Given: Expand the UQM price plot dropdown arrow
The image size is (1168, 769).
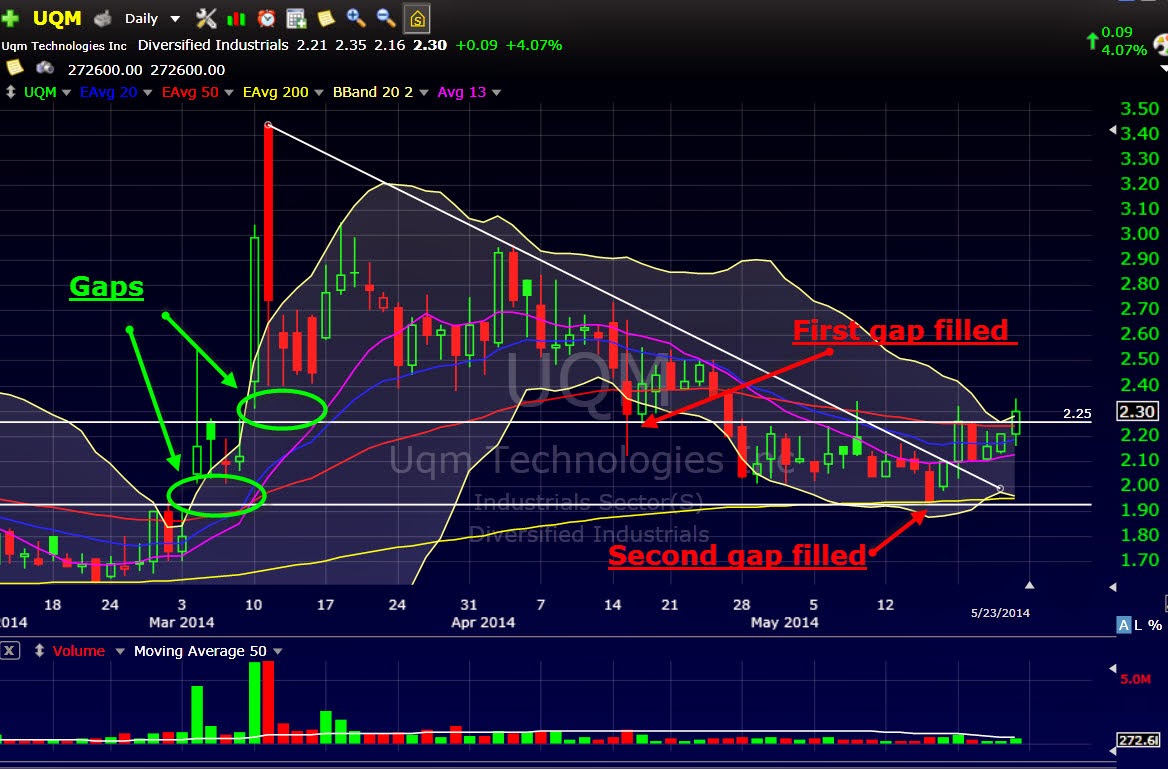Looking at the screenshot, I should [66, 92].
